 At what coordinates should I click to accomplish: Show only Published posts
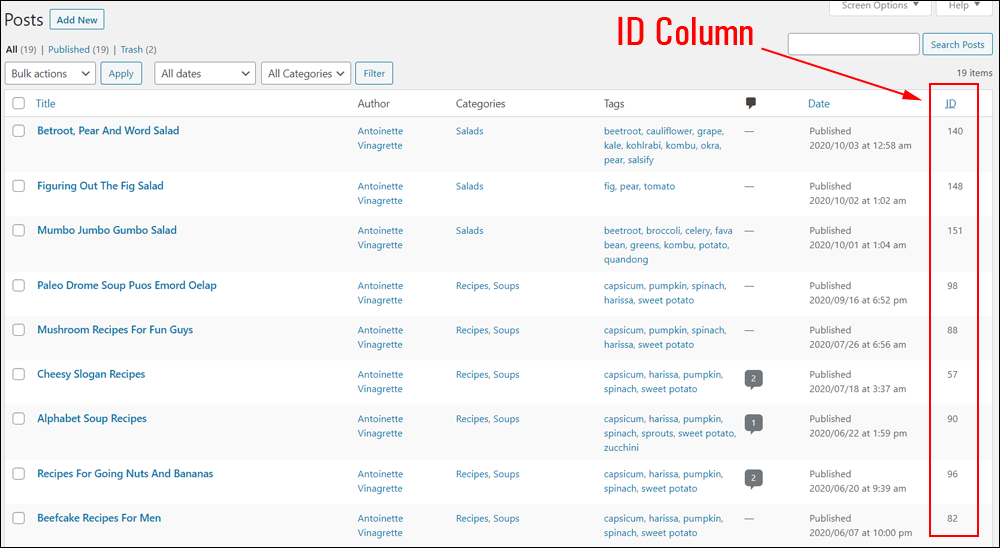click(x=69, y=49)
